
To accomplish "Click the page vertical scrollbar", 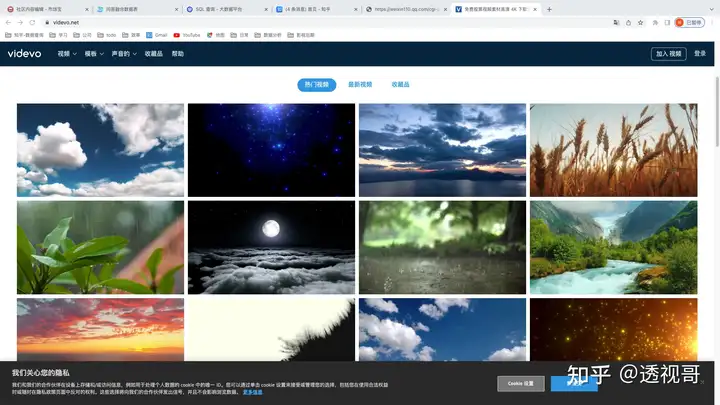I will [x=717, y=112].
